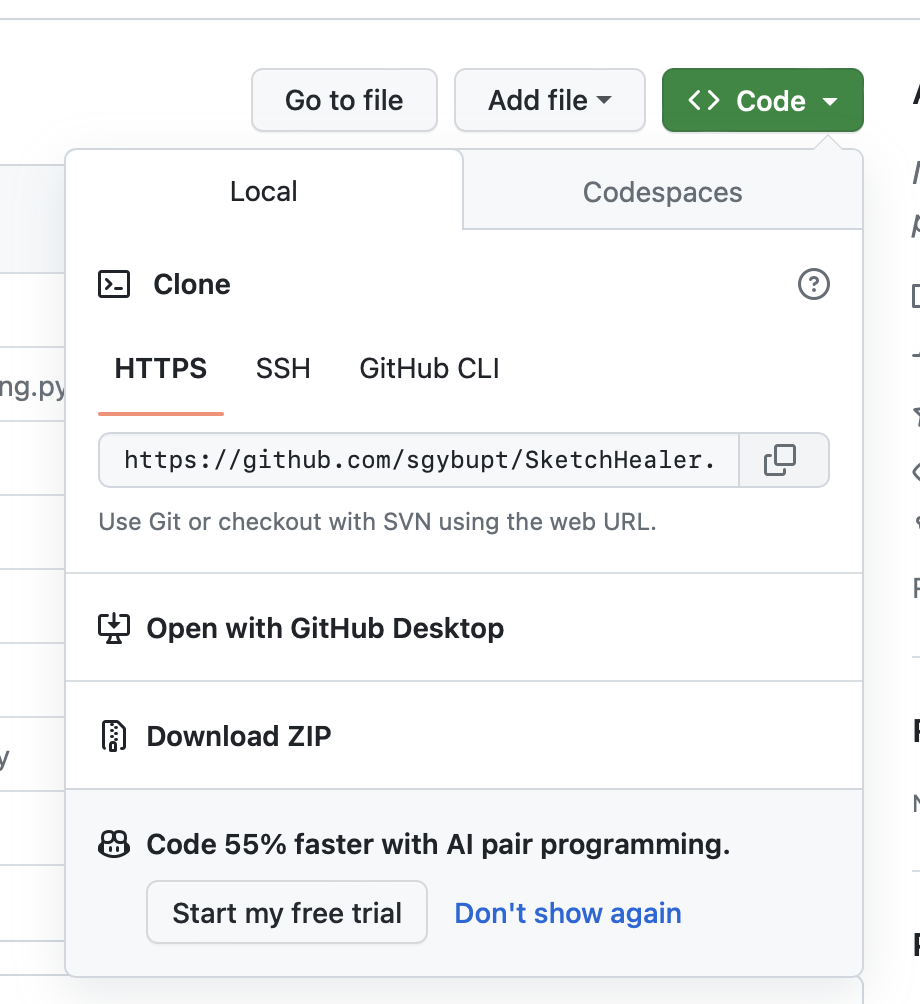920x1004 pixels.
Task: Select the HTTPS clone tab
Action: pyautogui.click(x=161, y=369)
